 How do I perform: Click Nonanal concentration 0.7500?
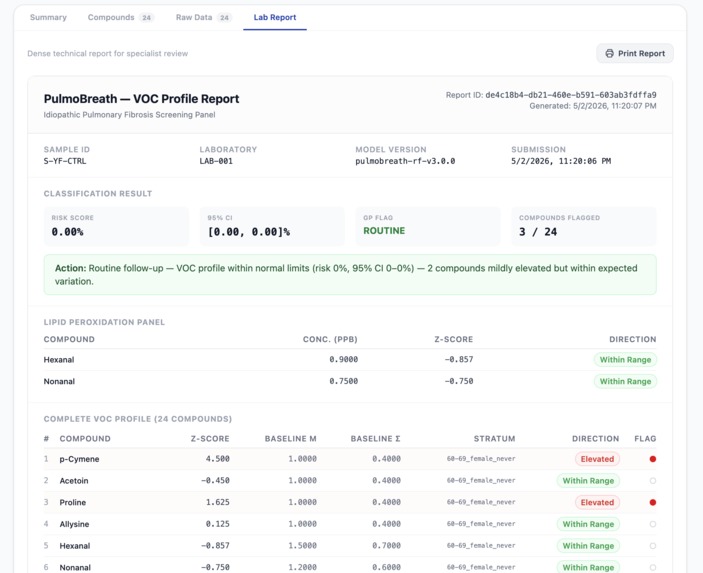click(343, 381)
